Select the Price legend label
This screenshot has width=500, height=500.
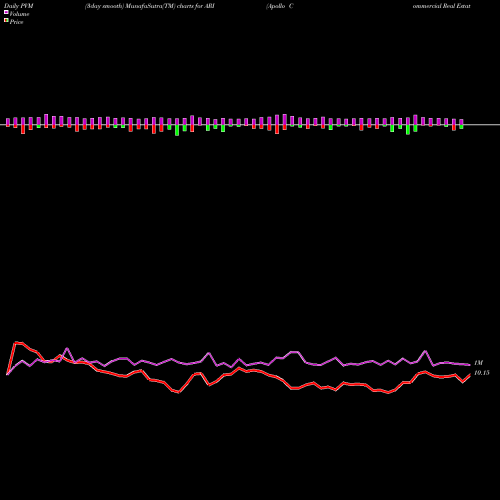point(16,22)
